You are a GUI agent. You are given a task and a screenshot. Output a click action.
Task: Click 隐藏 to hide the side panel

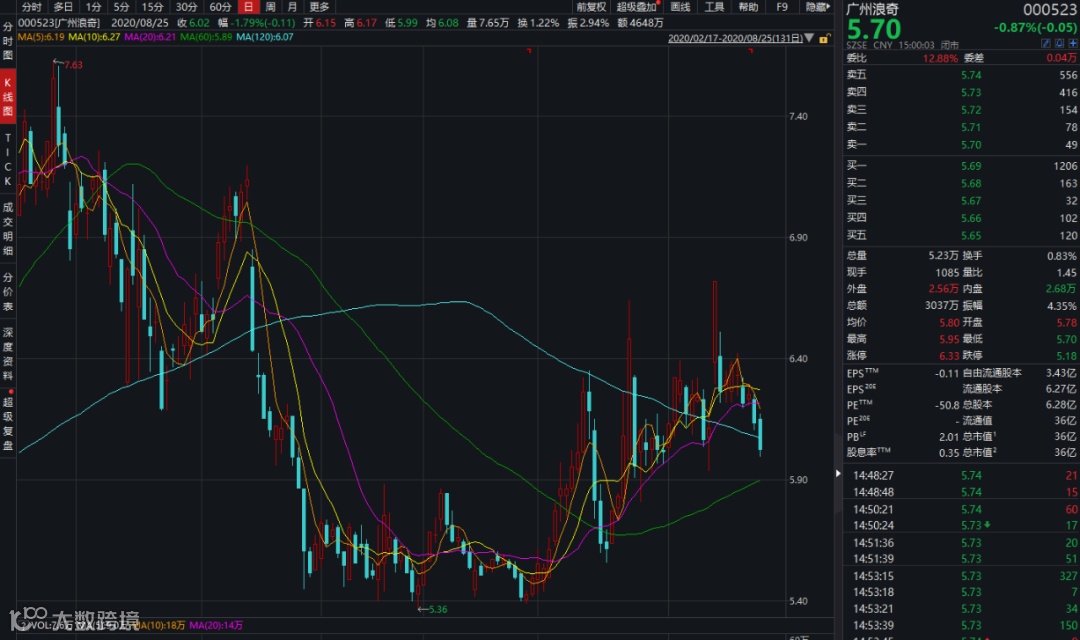click(x=817, y=6)
